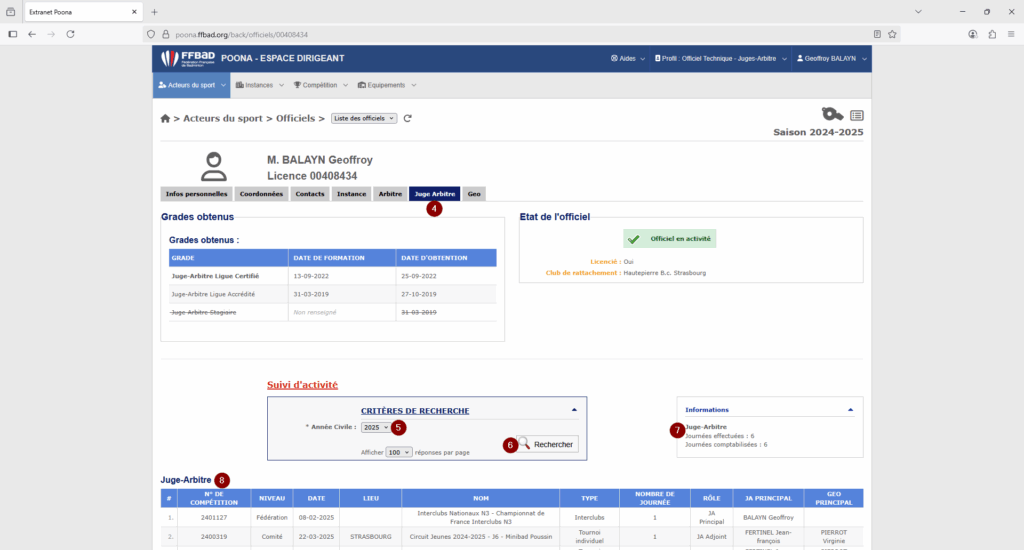
Task: Select the Juge Arbitre tab
Action: 435,194
